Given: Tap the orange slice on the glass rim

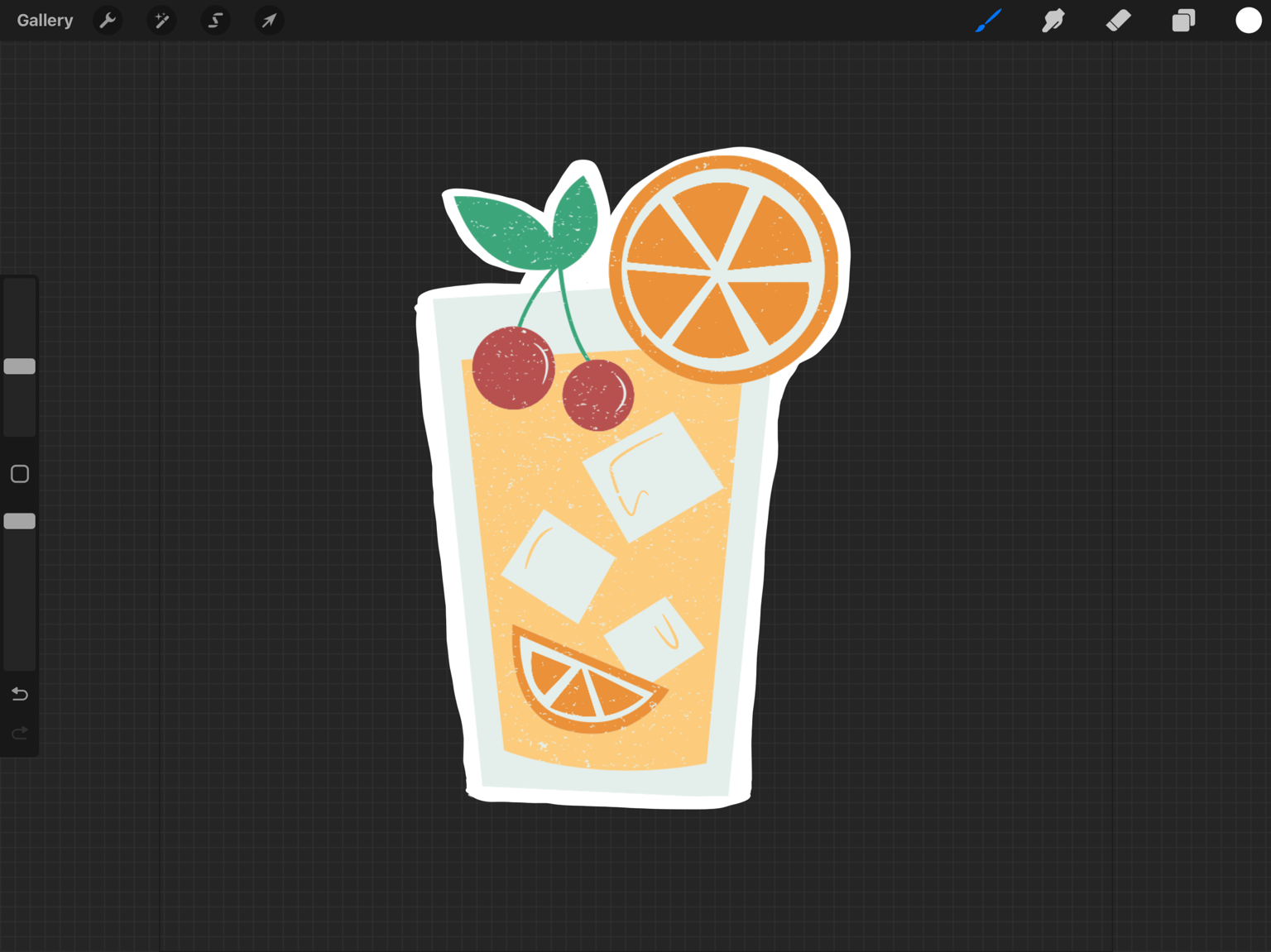Looking at the screenshot, I should point(723,270).
